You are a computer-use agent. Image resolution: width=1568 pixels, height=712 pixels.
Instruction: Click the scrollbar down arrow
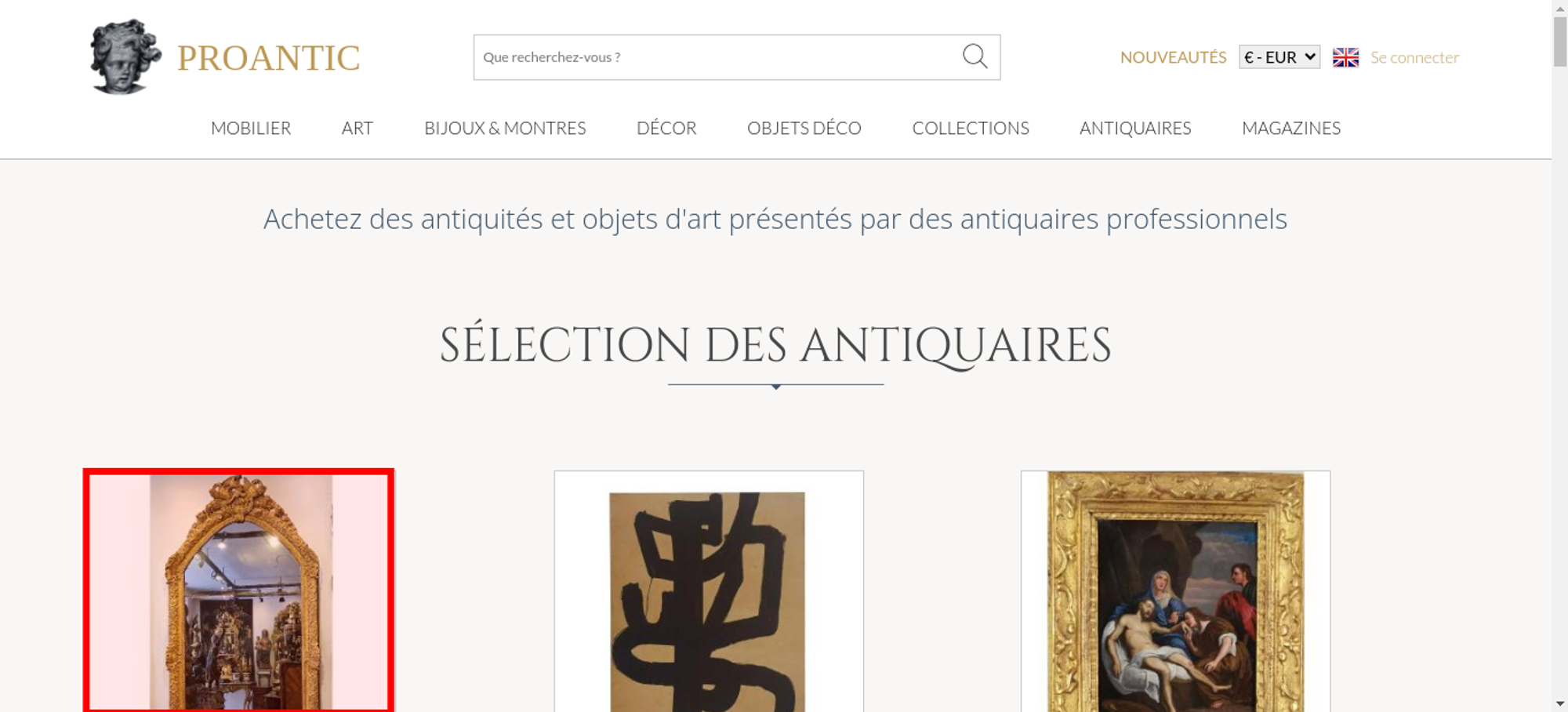point(1559,703)
